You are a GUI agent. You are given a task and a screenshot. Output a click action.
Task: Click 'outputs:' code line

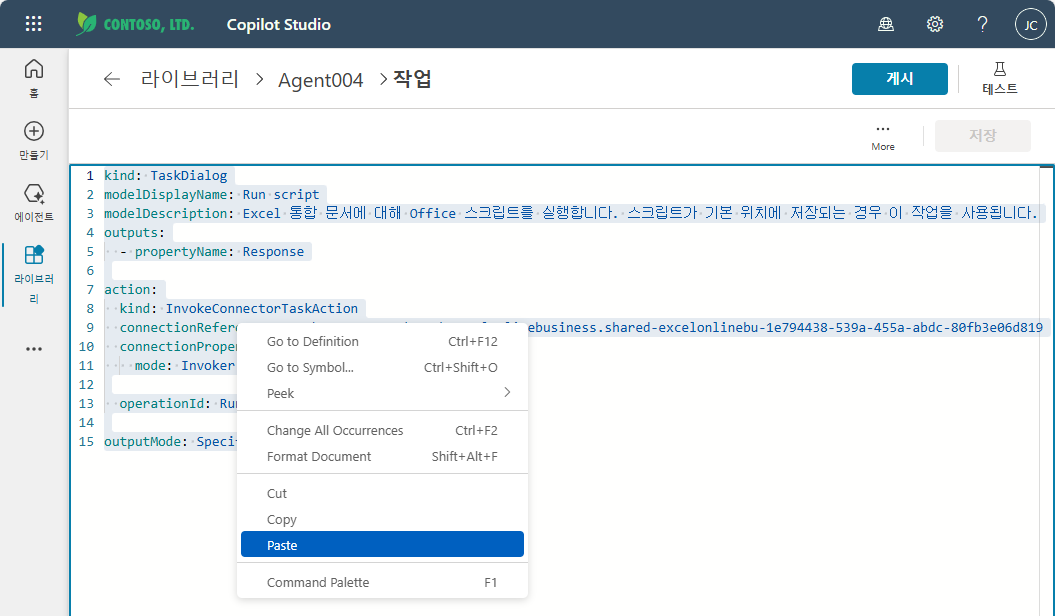[x=135, y=233]
